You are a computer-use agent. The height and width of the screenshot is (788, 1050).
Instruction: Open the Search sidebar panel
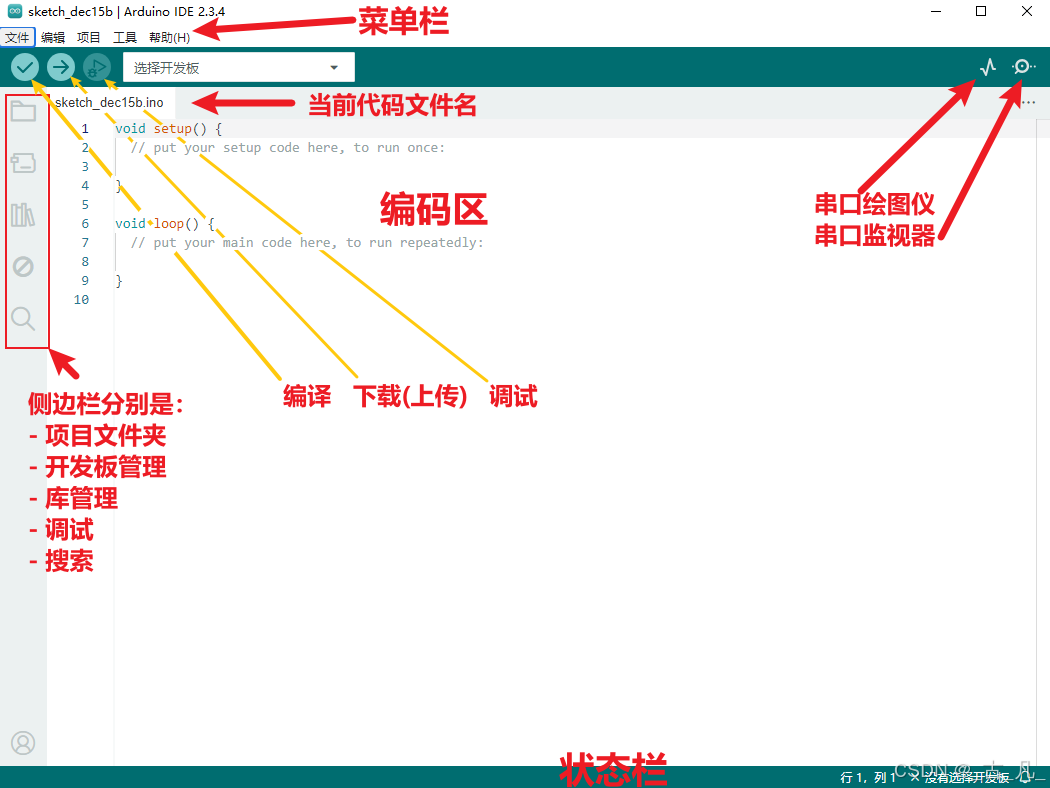(23, 319)
